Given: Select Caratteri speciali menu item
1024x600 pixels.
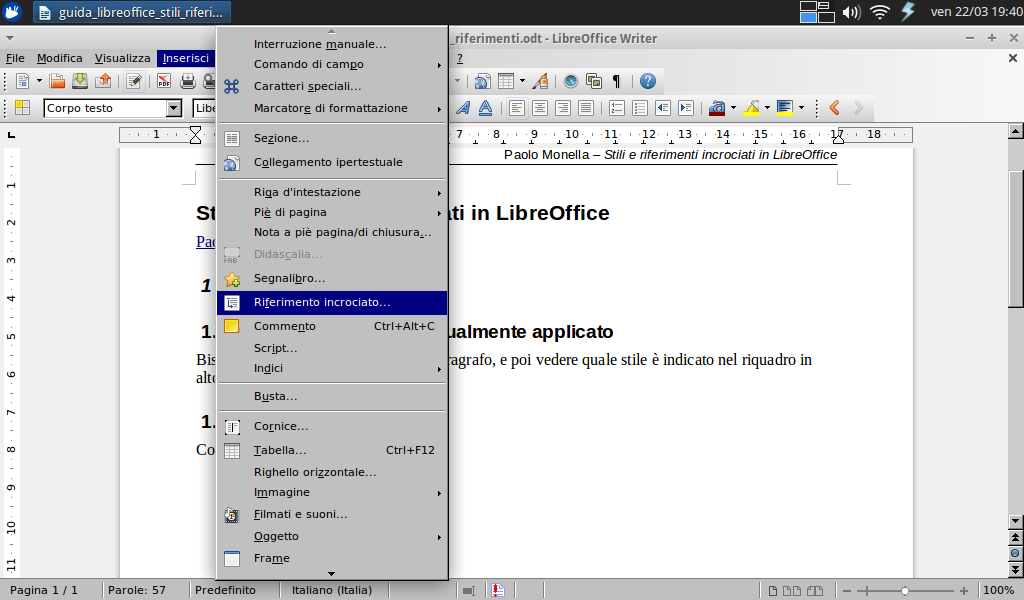Looking at the screenshot, I should [332, 86].
